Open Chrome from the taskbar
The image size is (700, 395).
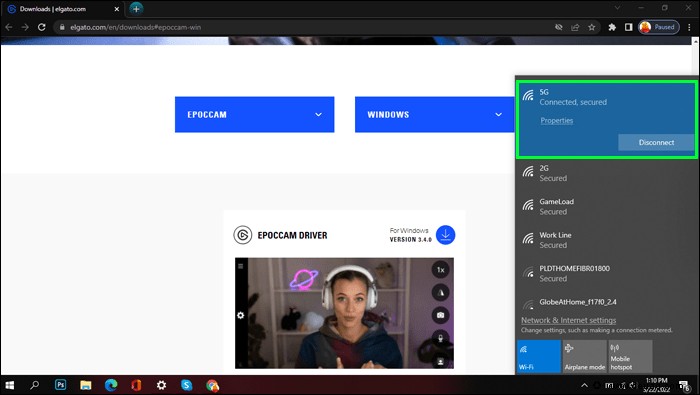pos(212,385)
